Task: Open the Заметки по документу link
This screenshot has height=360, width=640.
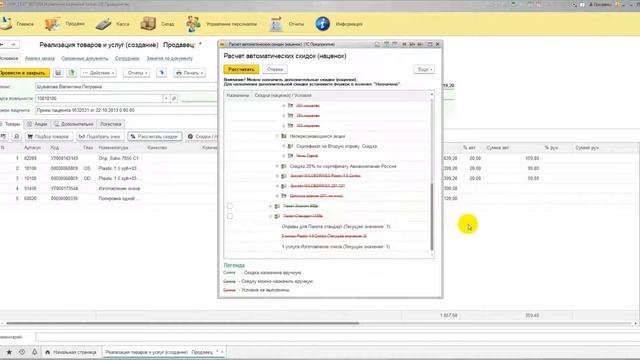Action: [169, 58]
